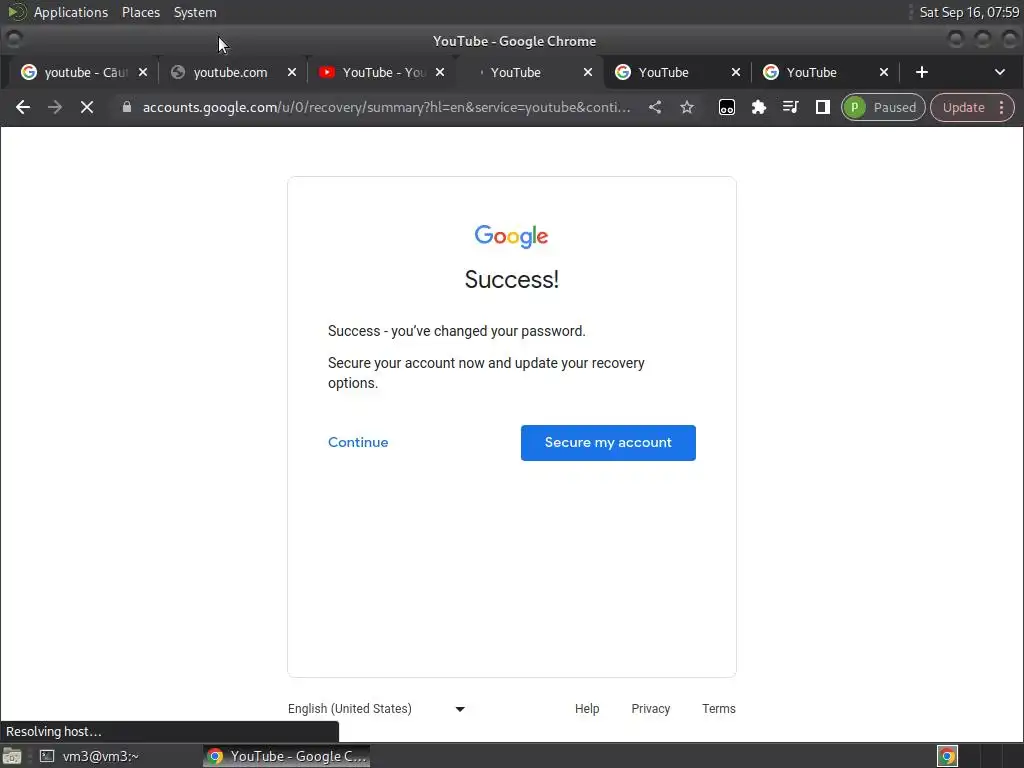Close the youtube.com tab
This screenshot has width=1024, height=768.
point(292,72)
